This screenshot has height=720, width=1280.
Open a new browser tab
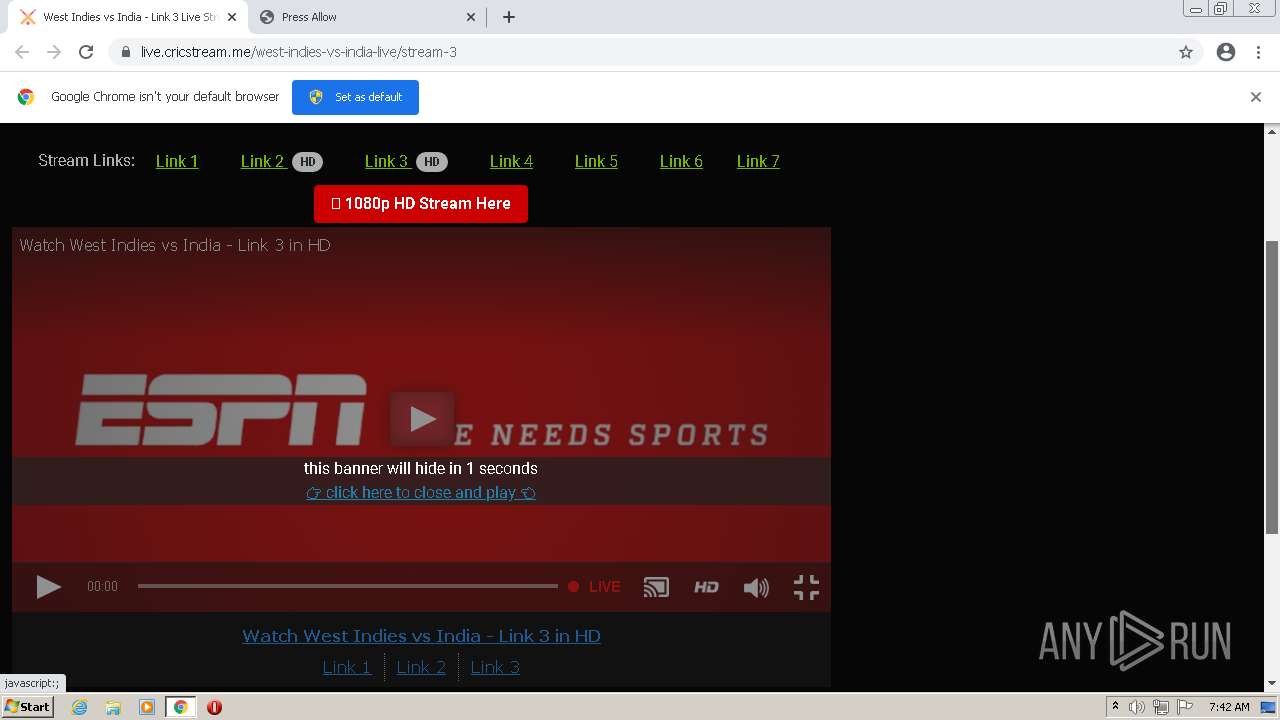click(x=509, y=17)
